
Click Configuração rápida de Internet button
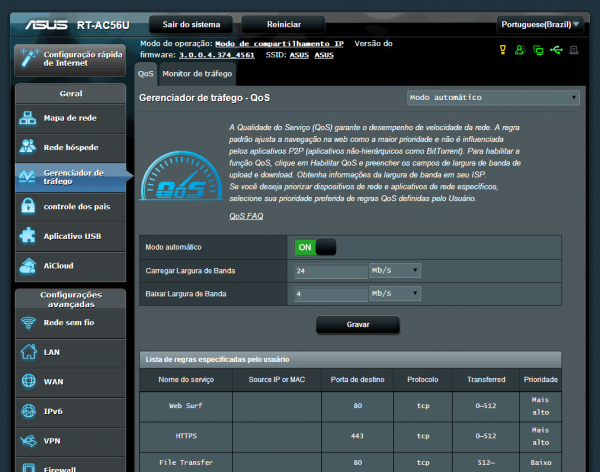point(70,60)
